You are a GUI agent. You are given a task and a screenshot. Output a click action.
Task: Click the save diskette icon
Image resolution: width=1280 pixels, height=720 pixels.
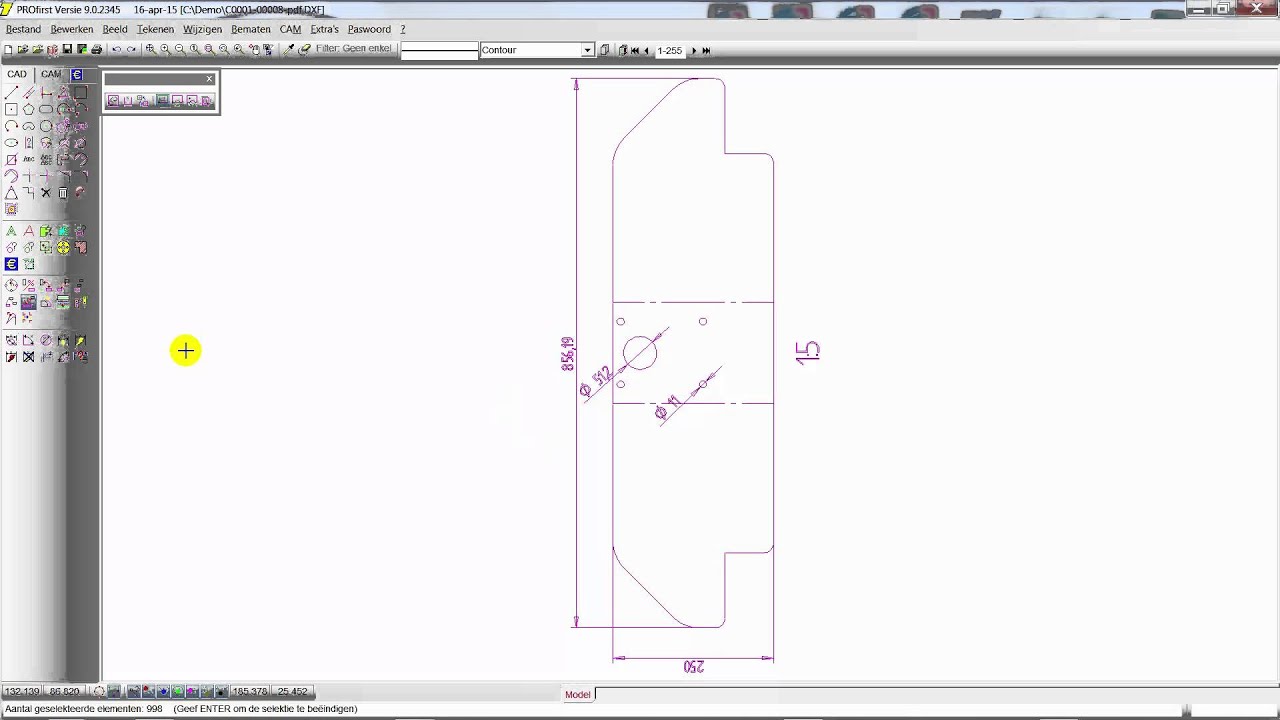pos(67,49)
